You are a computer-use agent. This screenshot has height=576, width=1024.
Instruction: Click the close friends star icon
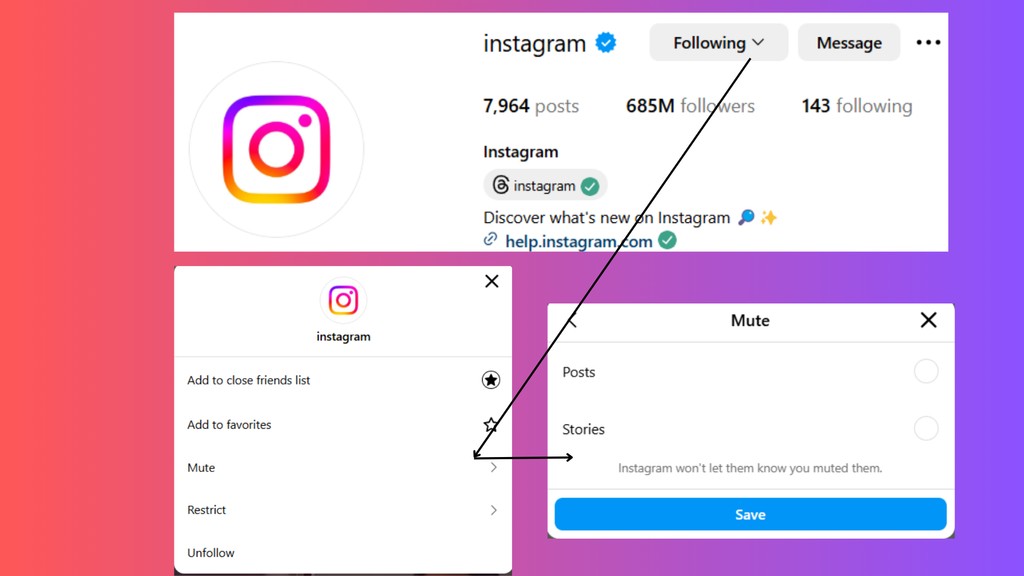tap(490, 380)
